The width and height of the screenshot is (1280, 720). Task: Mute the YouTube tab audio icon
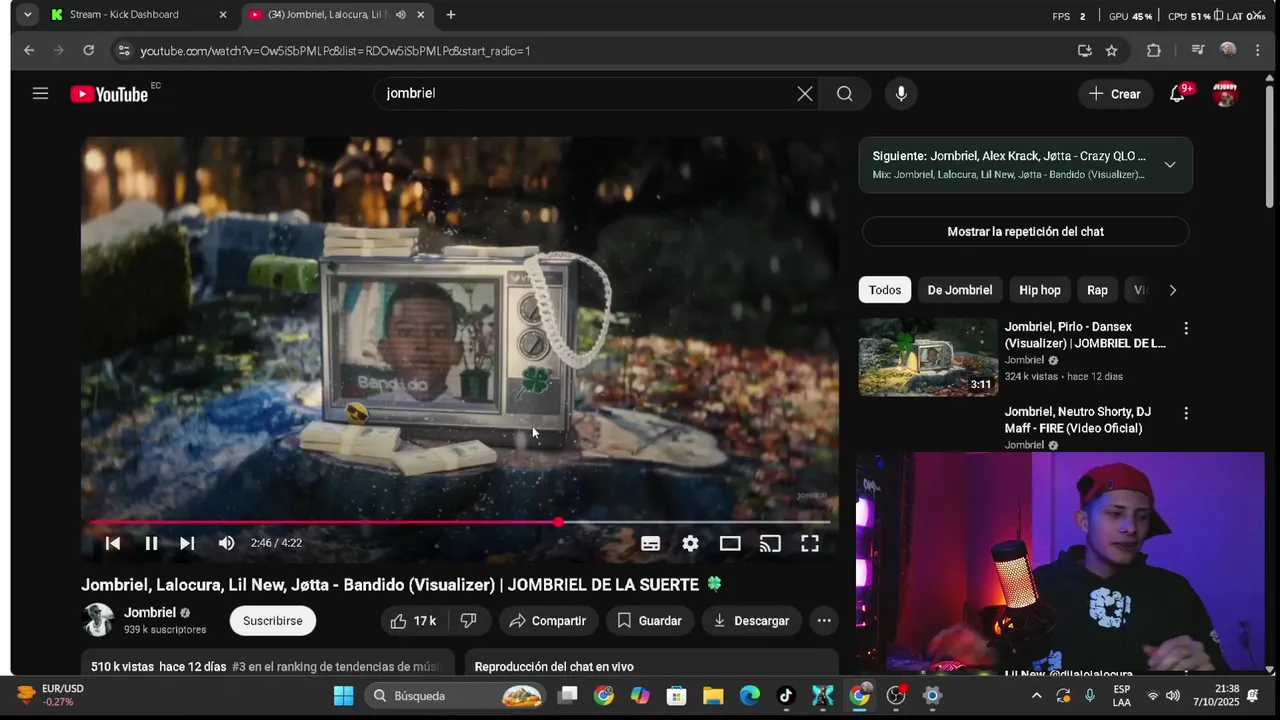(x=400, y=15)
